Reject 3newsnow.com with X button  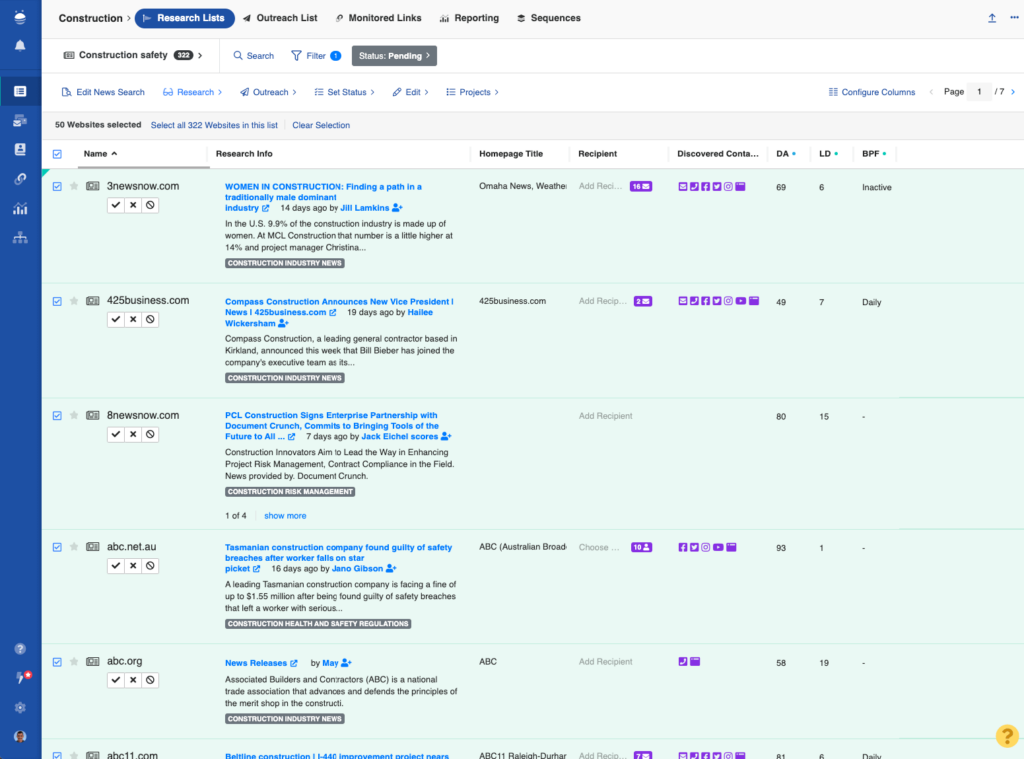point(133,205)
